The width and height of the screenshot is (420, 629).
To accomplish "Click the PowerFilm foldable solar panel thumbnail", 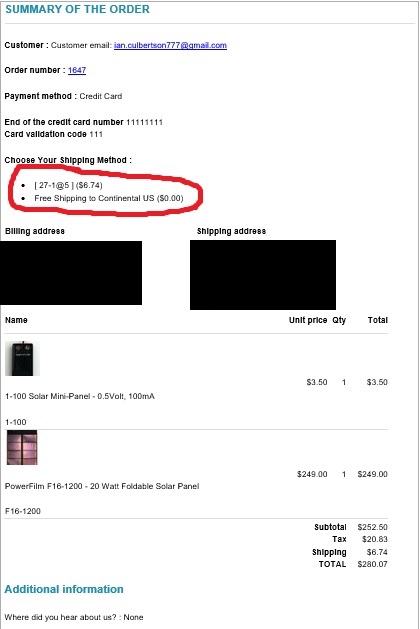I will (x=22, y=447).
